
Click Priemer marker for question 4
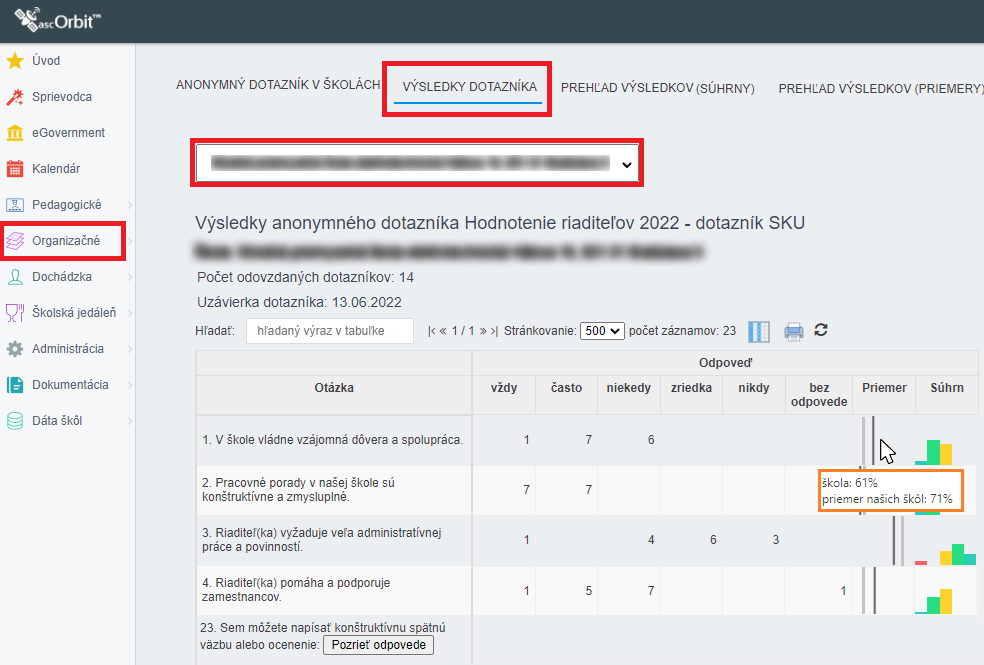click(x=869, y=590)
